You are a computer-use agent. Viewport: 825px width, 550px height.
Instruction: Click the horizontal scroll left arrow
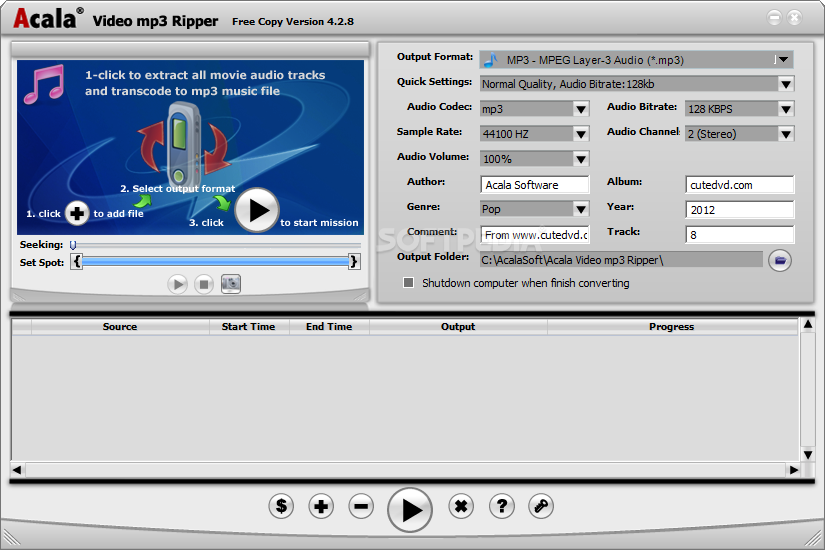click(17, 469)
